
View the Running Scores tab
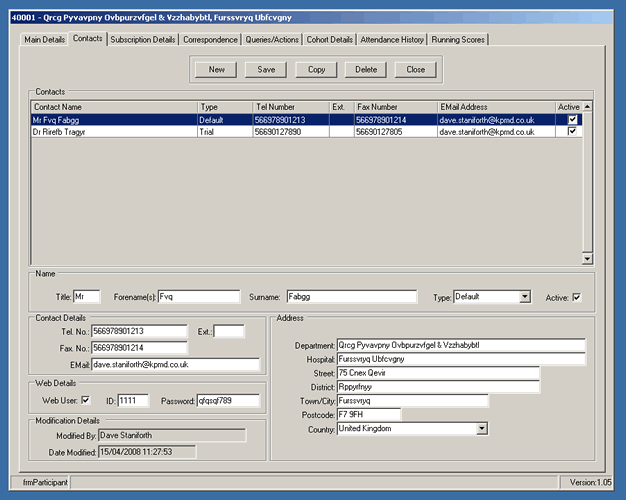(458, 40)
